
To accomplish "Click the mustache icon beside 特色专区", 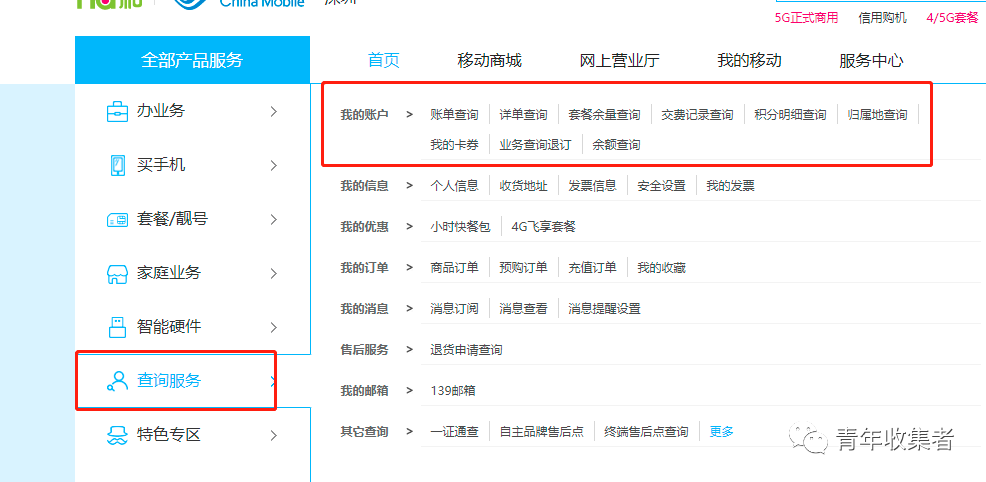I will (117, 435).
